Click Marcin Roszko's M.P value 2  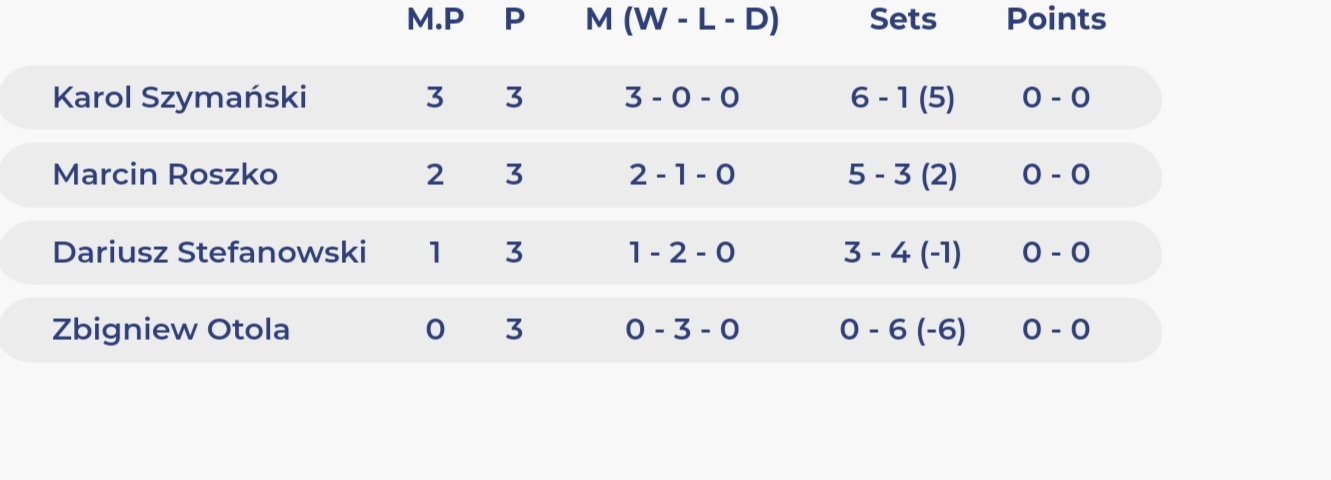pos(435,175)
